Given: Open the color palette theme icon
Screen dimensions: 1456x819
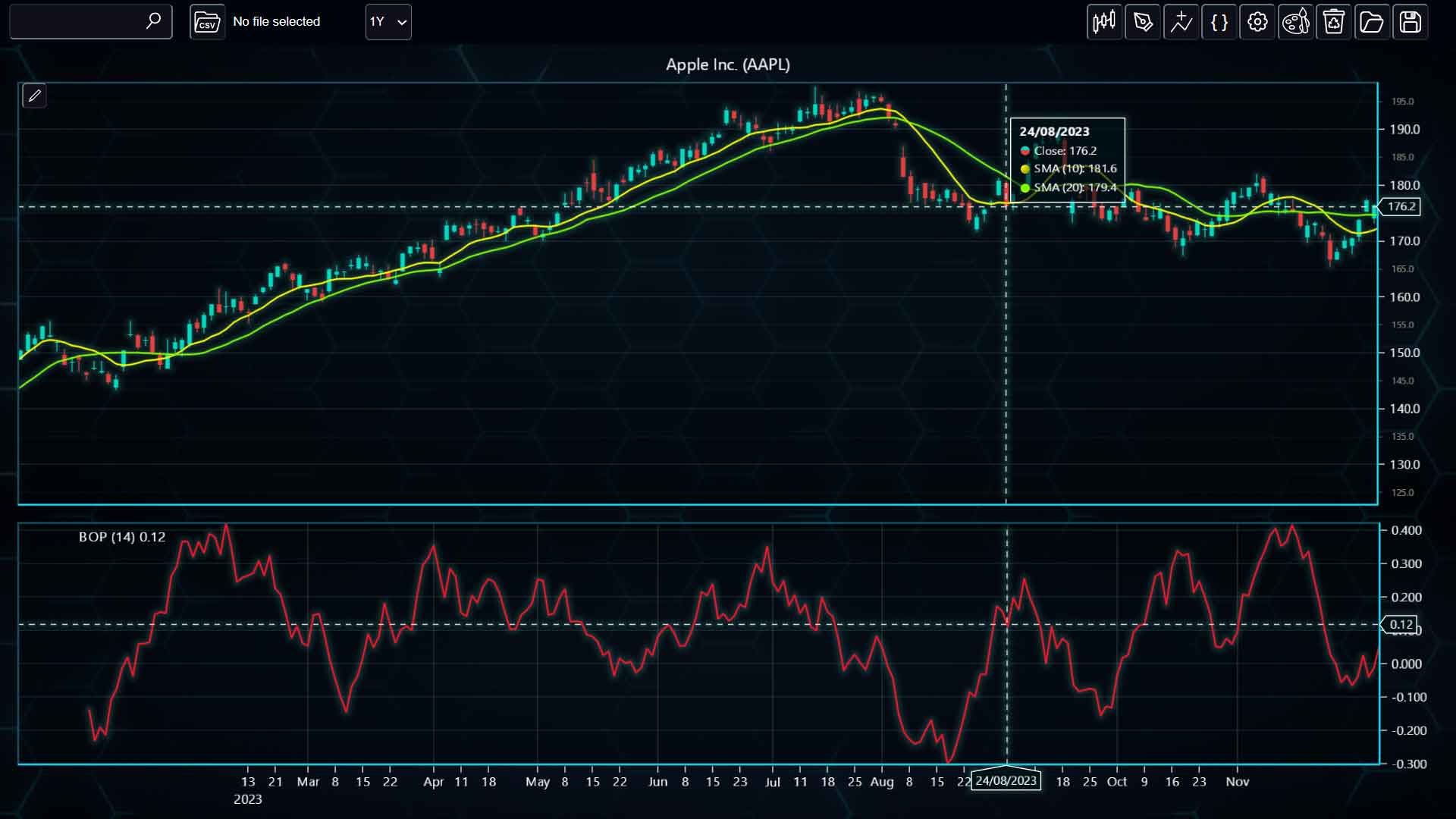Looking at the screenshot, I should 1296,22.
